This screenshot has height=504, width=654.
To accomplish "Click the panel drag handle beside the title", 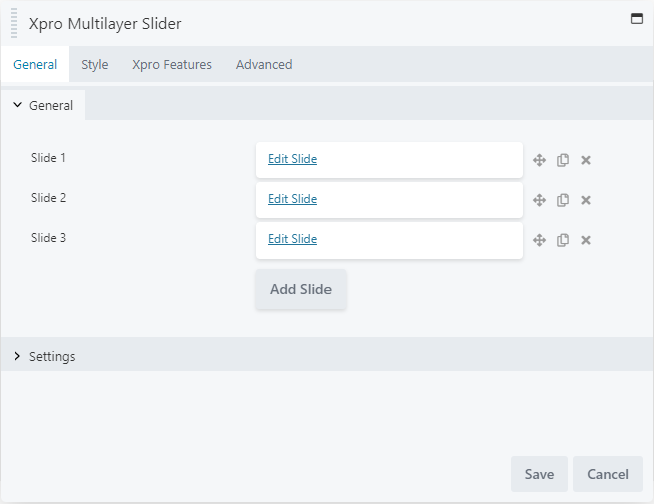I will (x=14, y=22).
